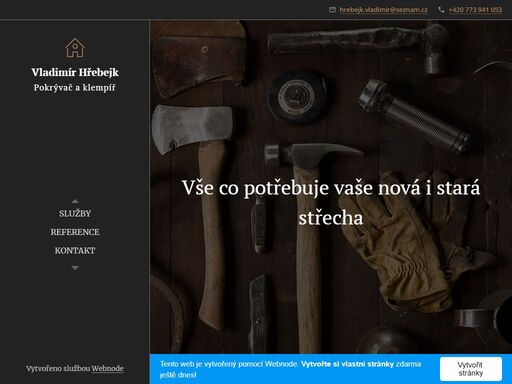The image size is (512, 384).
Task: Click the phone handset icon
Action: 441,10
